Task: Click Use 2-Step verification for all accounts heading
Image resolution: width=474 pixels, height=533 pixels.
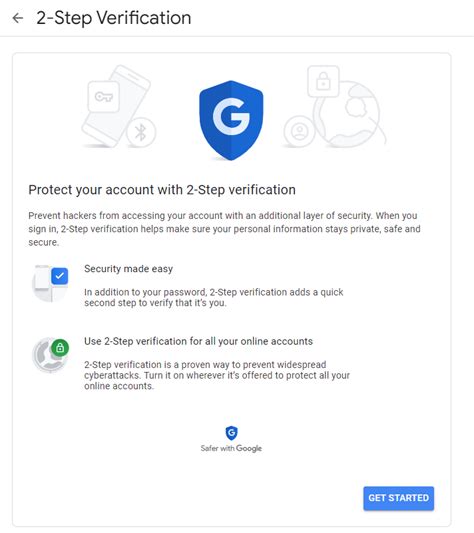Action: 198,341
